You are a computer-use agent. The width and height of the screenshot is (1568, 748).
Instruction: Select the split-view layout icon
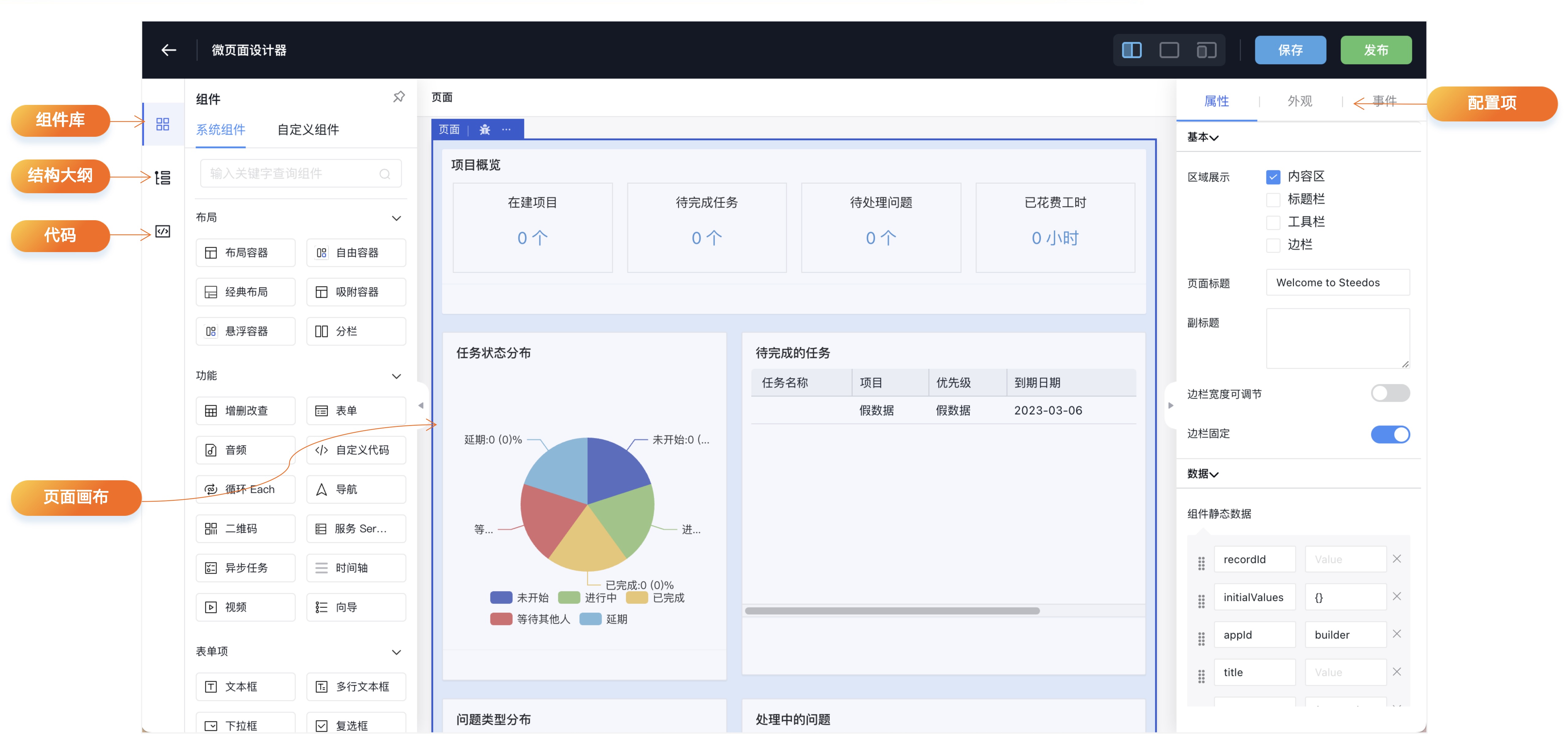coord(1132,50)
